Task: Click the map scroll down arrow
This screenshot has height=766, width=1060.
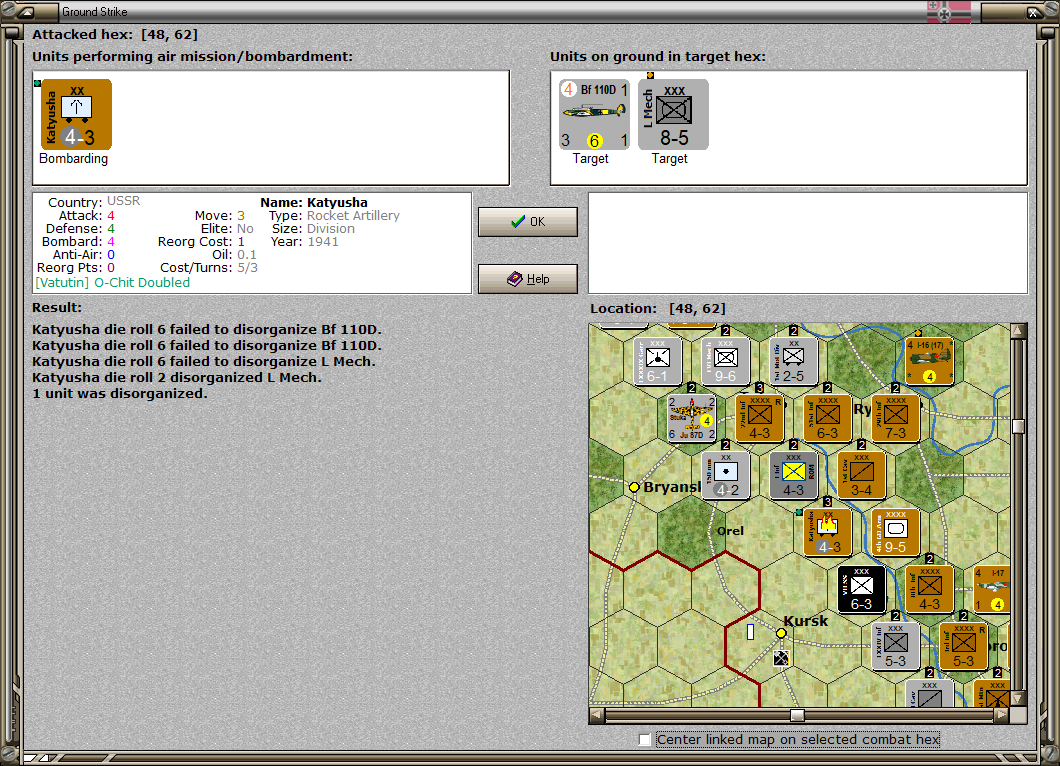Action: 1018,698
